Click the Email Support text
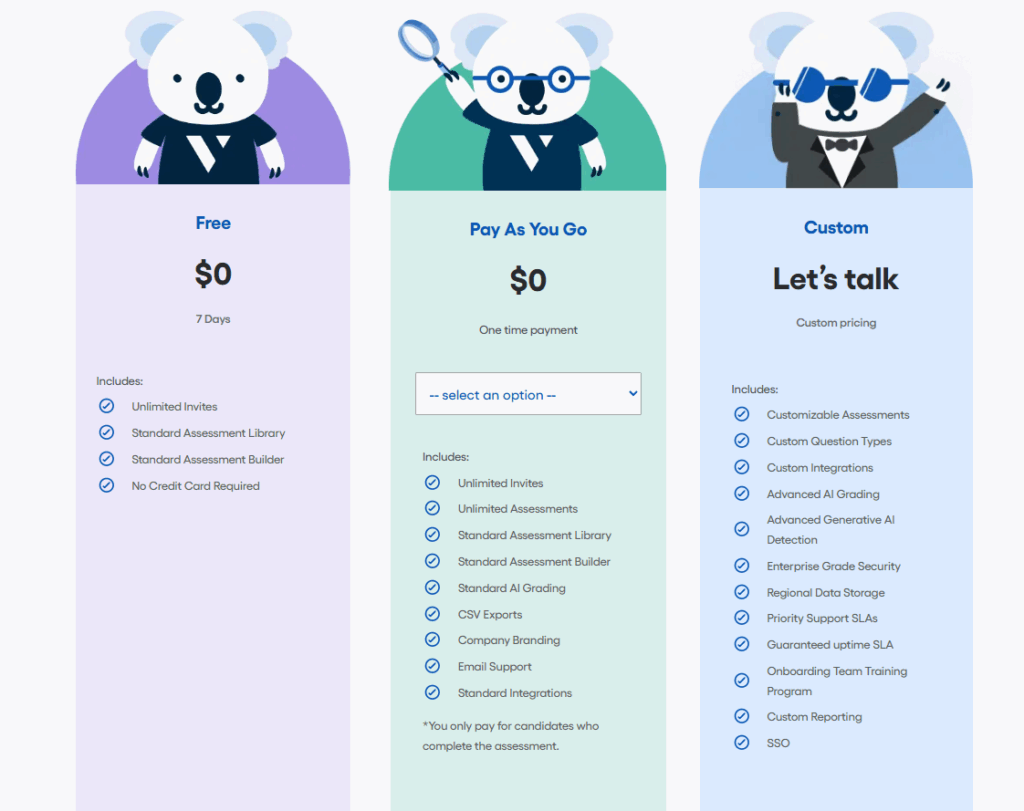This screenshot has width=1024, height=811. 495,667
